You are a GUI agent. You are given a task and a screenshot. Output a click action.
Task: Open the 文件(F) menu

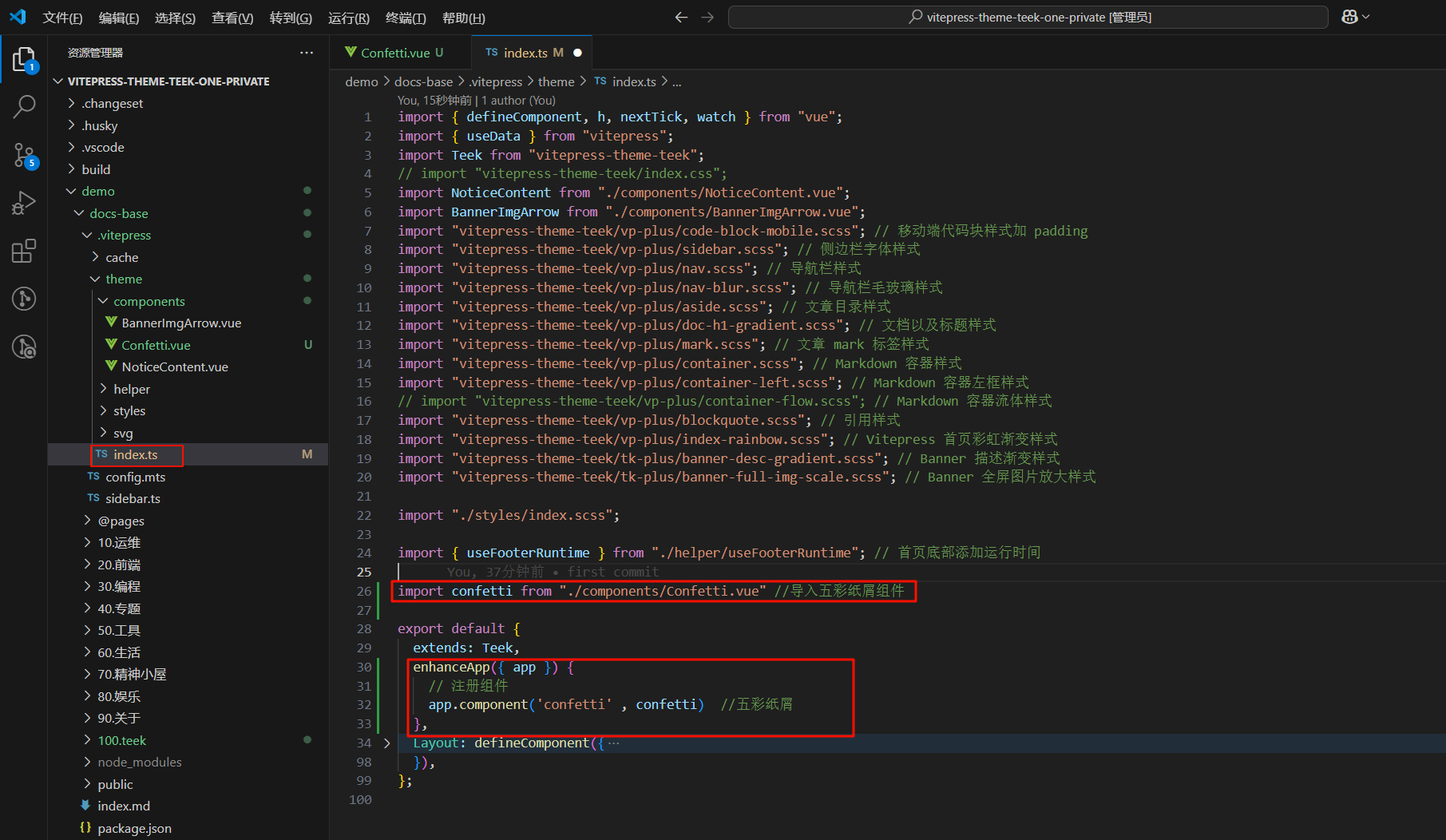62,18
